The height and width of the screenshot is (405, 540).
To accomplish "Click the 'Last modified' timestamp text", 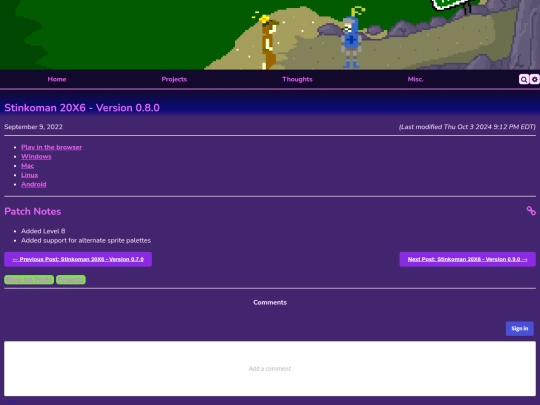I will tap(467, 127).
